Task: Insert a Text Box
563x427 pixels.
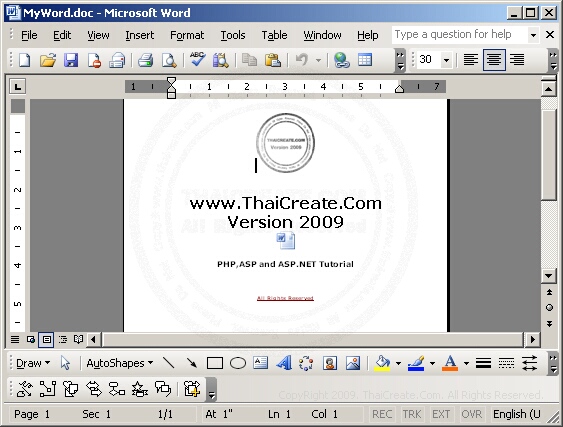Action: click(260, 363)
